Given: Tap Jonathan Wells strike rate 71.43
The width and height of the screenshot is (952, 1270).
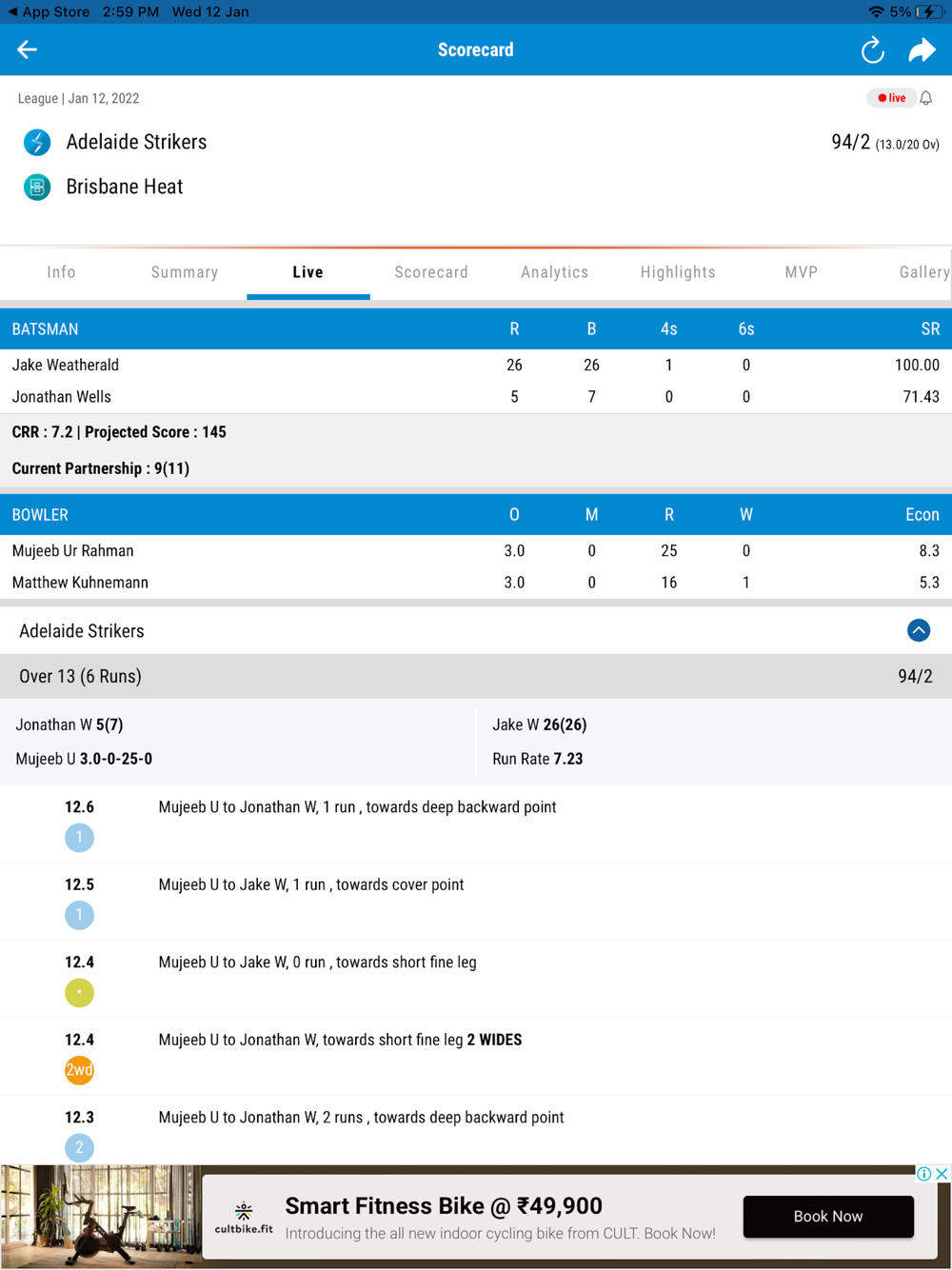Looking at the screenshot, I should coord(921,397).
